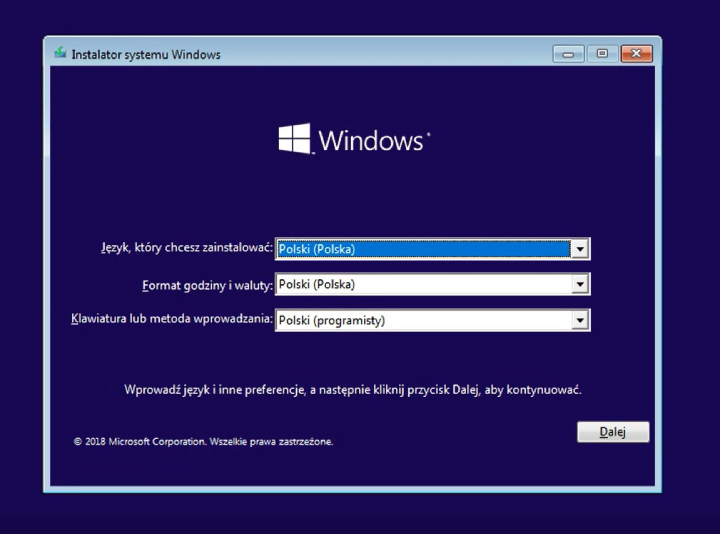Click the installer icon in title bar
The image size is (720, 534).
60,53
